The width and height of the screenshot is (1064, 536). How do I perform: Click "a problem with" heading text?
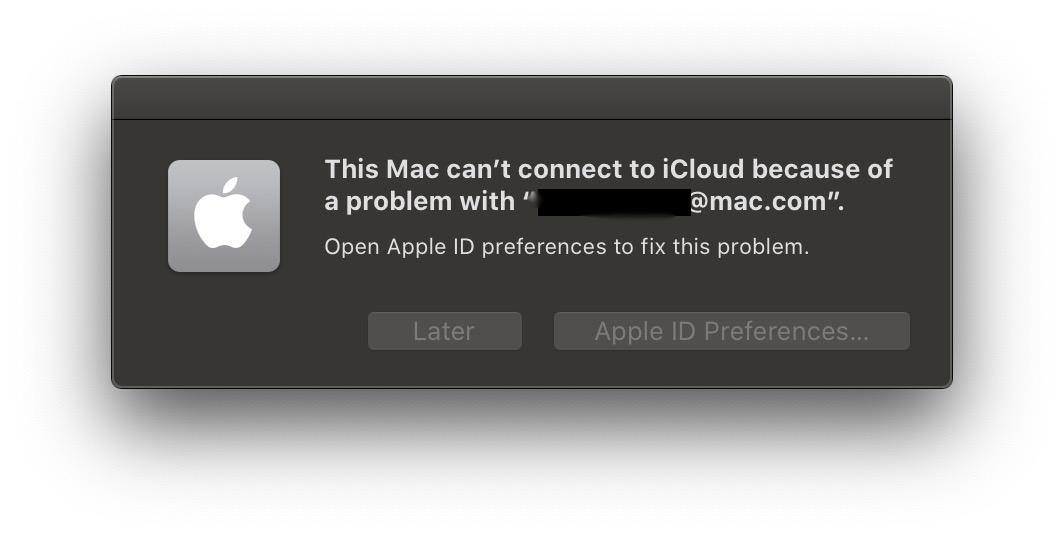click(x=418, y=201)
